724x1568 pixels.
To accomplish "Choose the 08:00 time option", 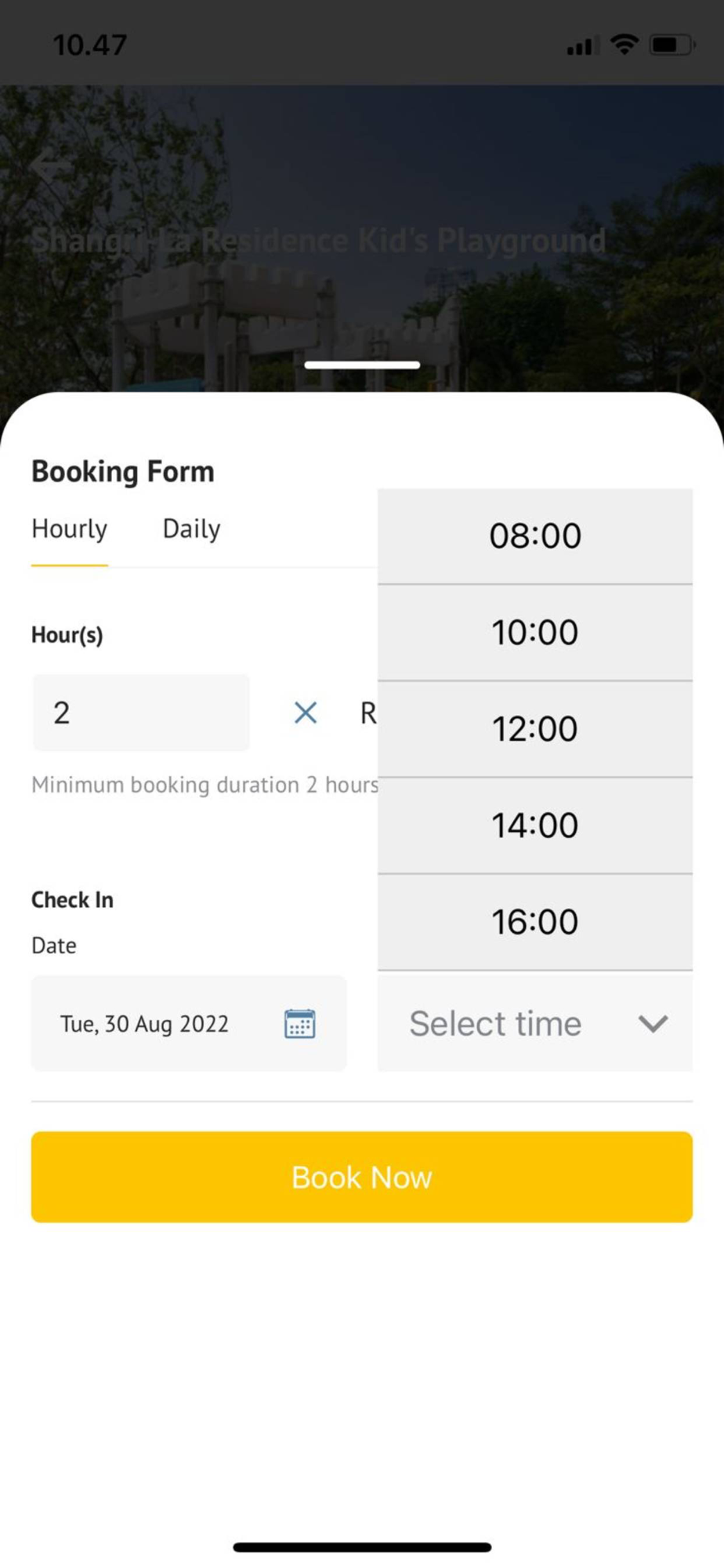I will (x=535, y=536).
